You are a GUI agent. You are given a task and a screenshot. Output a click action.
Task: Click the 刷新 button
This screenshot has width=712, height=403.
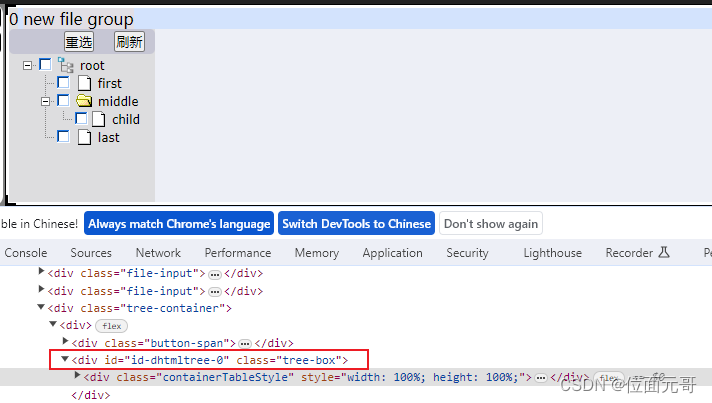(129, 42)
